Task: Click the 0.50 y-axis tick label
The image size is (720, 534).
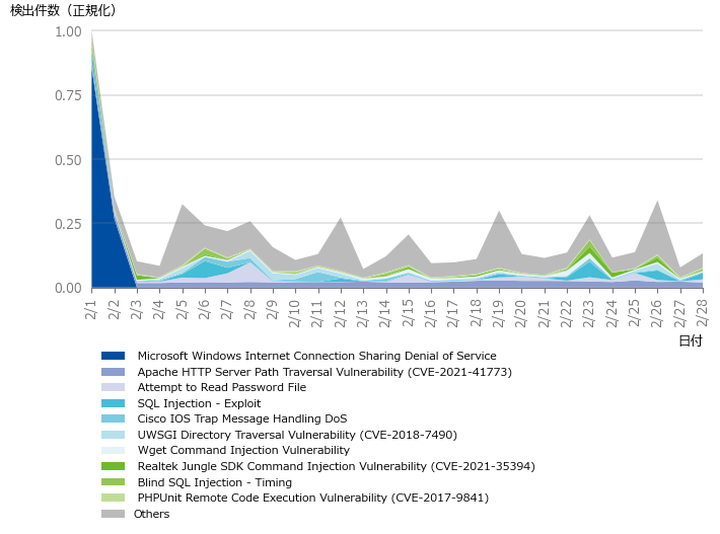Action: [68, 160]
